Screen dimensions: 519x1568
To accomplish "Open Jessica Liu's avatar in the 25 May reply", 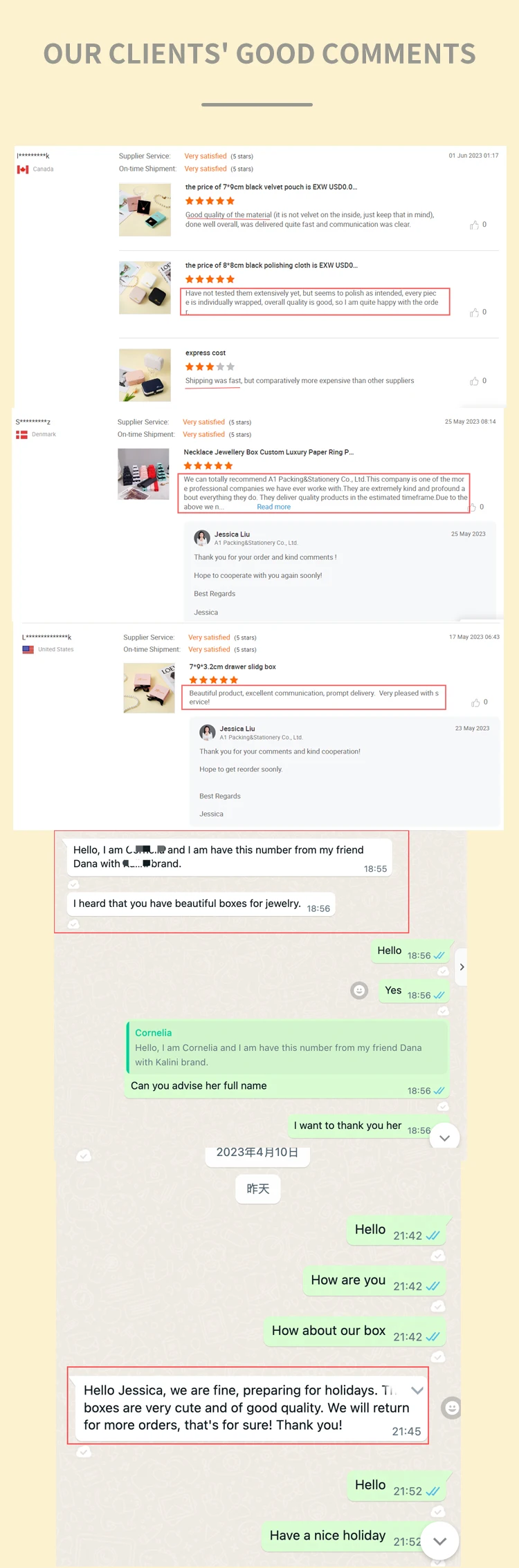I will click(x=202, y=538).
